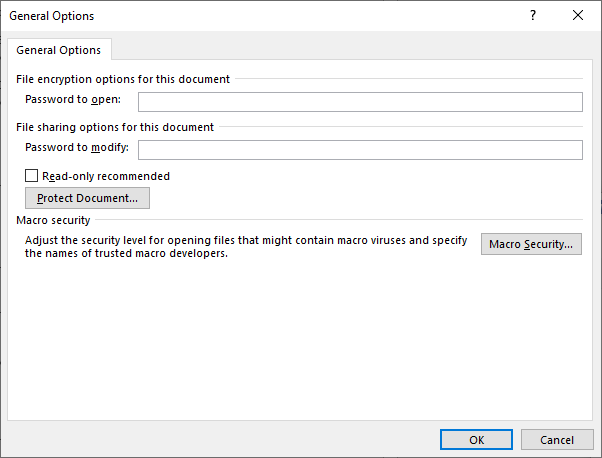Open the Macro Security settings
602x458 pixels.
click(x=531, y=244)
